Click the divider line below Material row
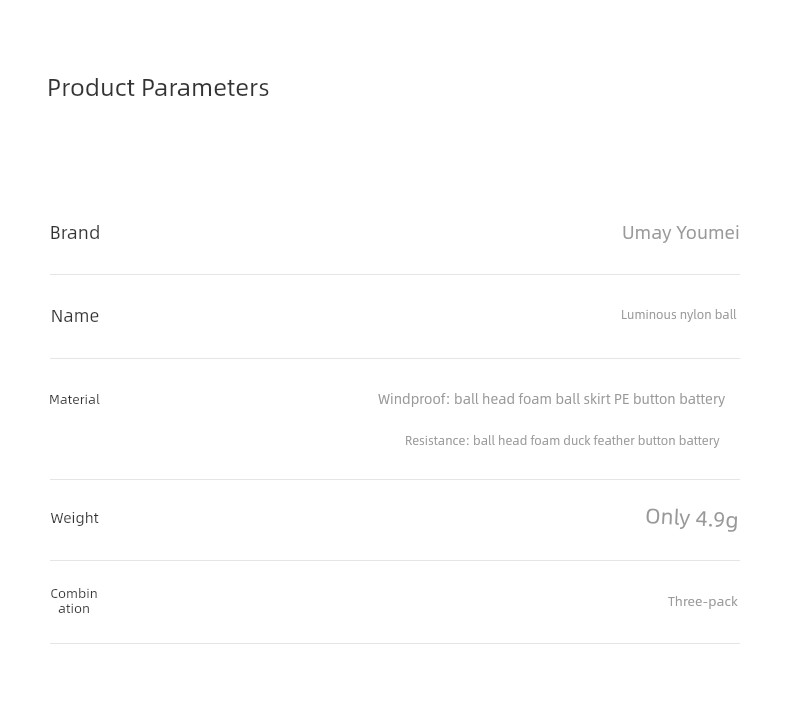This screenshot has width=790, height=713. click(395, 480)
